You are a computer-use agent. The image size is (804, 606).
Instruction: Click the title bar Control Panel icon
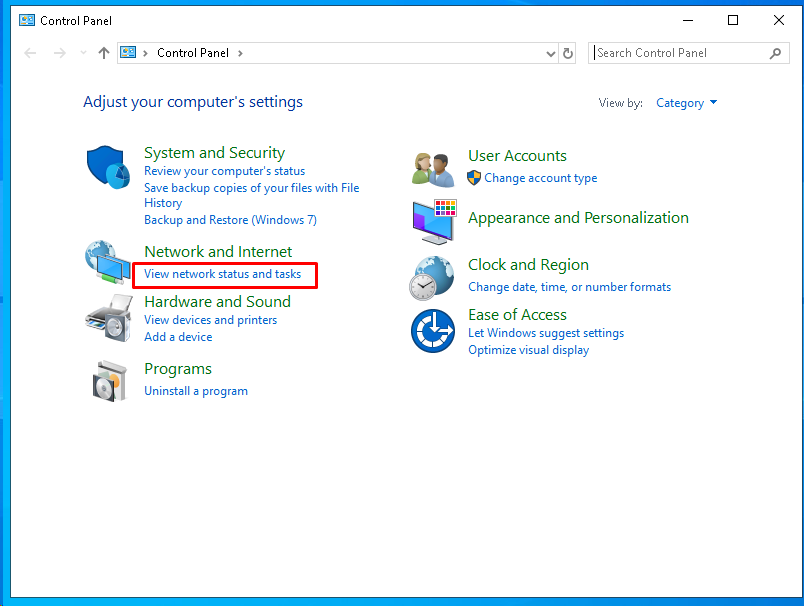click(27, 21)
